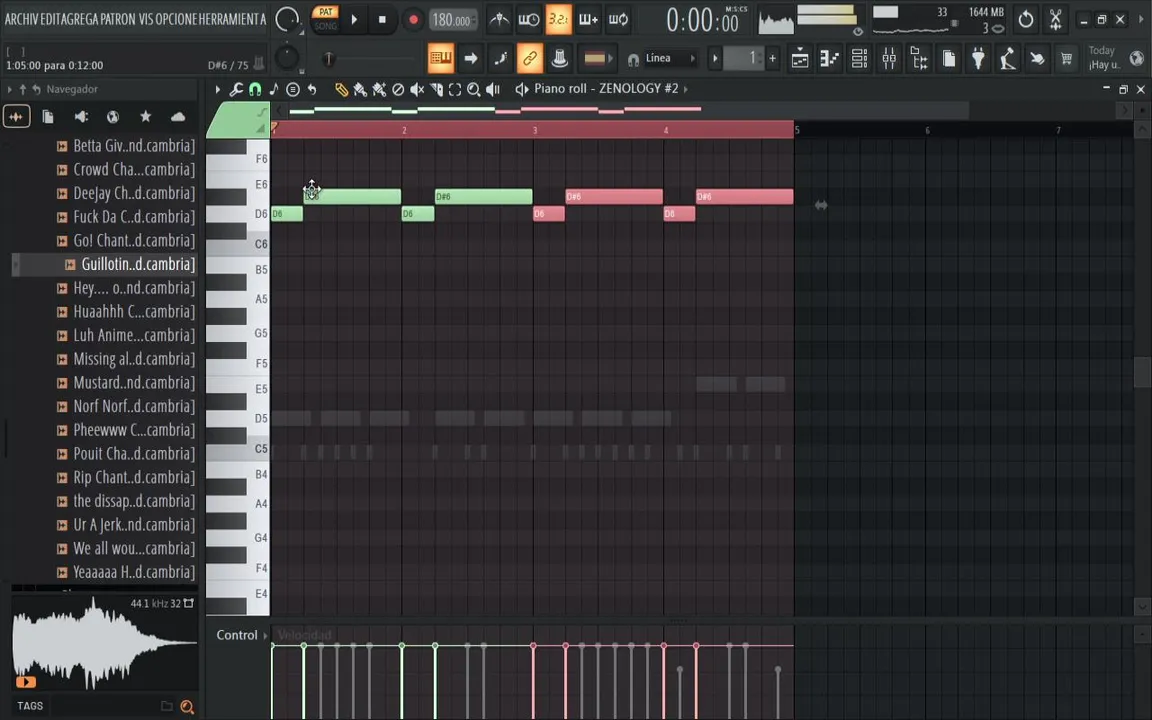Open the ARCHIV menu
1152x720 pixels.
(21, 19)
